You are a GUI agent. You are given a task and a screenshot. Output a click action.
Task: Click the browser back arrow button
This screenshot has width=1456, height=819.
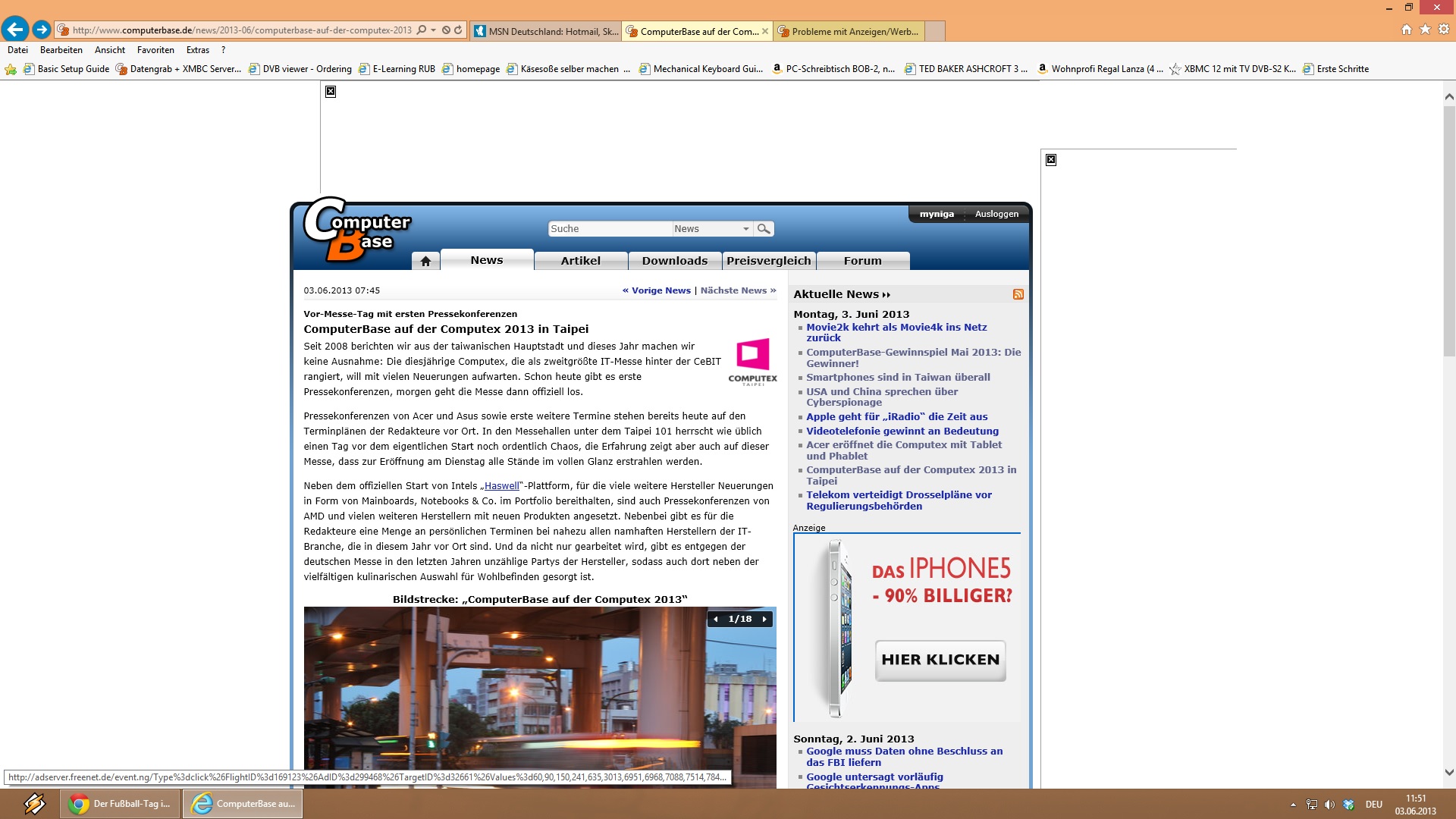15,30
